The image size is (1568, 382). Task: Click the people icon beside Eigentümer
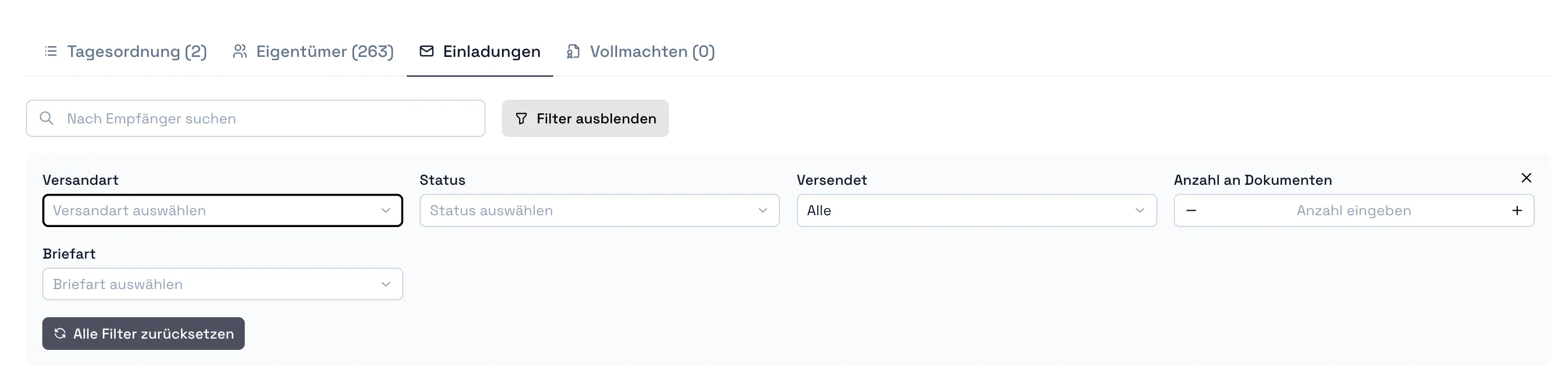[x=240, y=51]
